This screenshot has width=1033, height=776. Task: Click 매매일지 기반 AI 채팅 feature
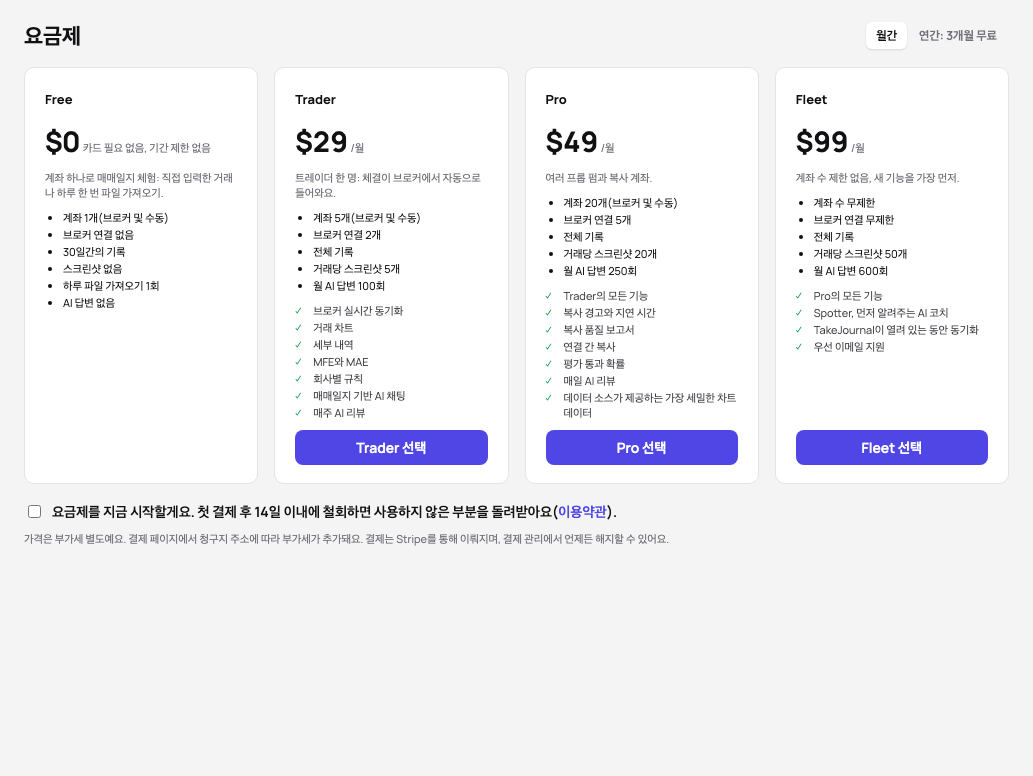click(x=359, y=396)
